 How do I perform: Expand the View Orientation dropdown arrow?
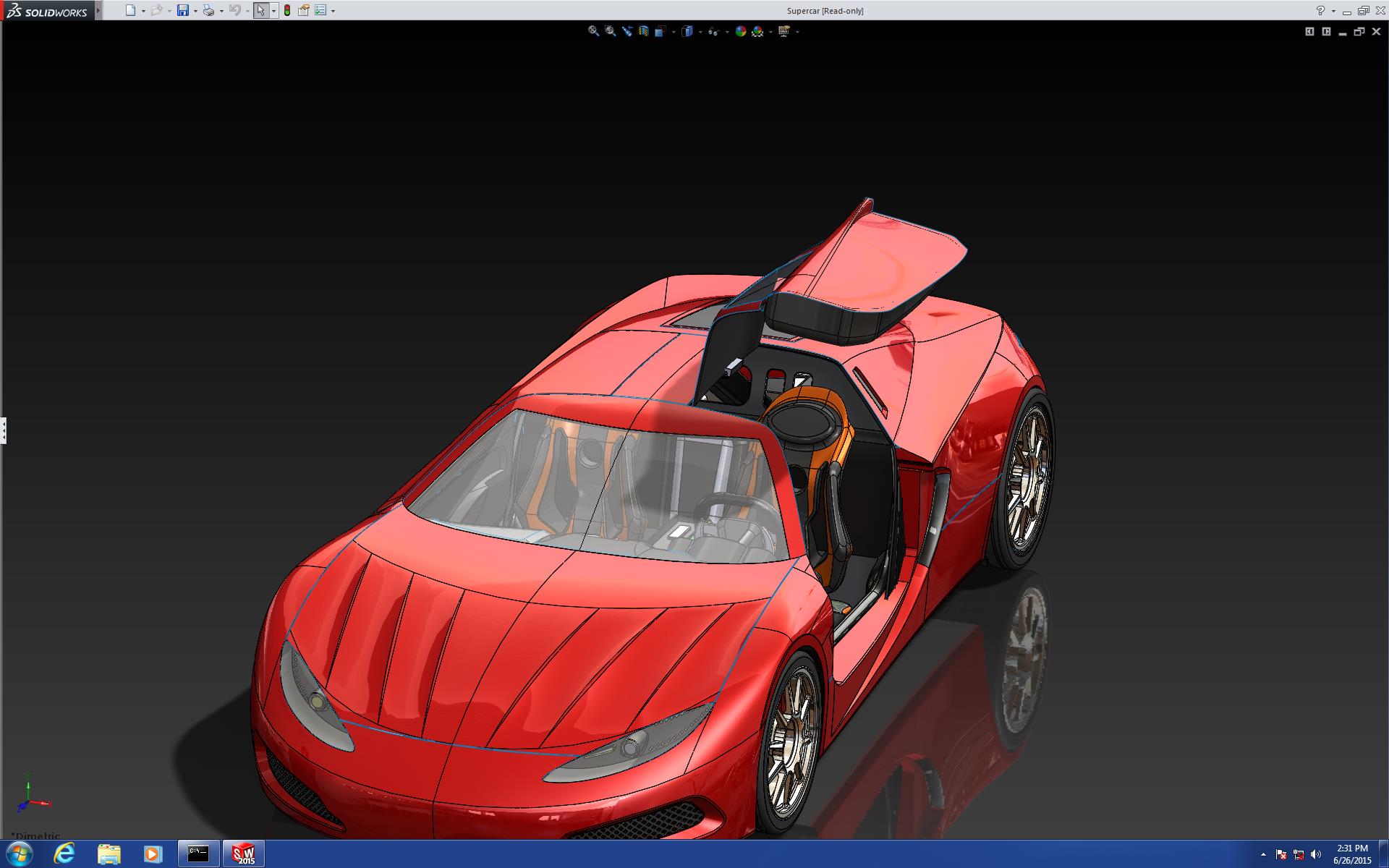(x=674, y=32)
